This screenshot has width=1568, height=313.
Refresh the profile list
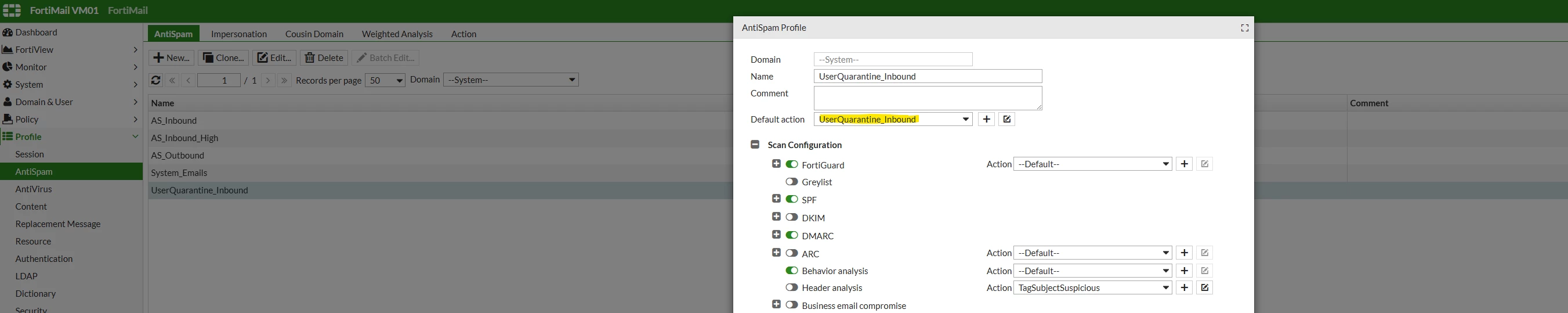click(156, 80)
